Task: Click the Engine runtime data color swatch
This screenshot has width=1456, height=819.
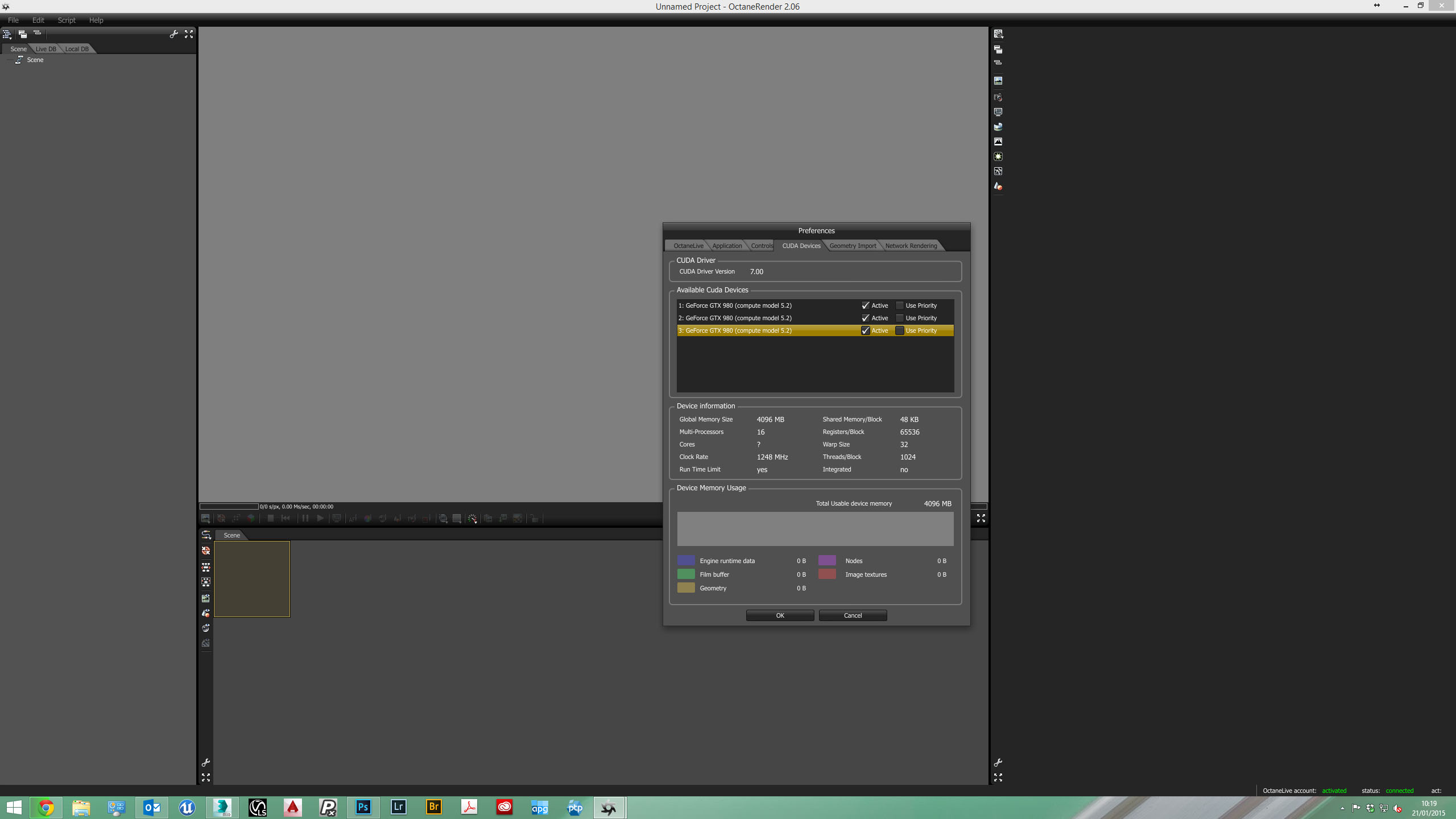Action: [686, 560]
